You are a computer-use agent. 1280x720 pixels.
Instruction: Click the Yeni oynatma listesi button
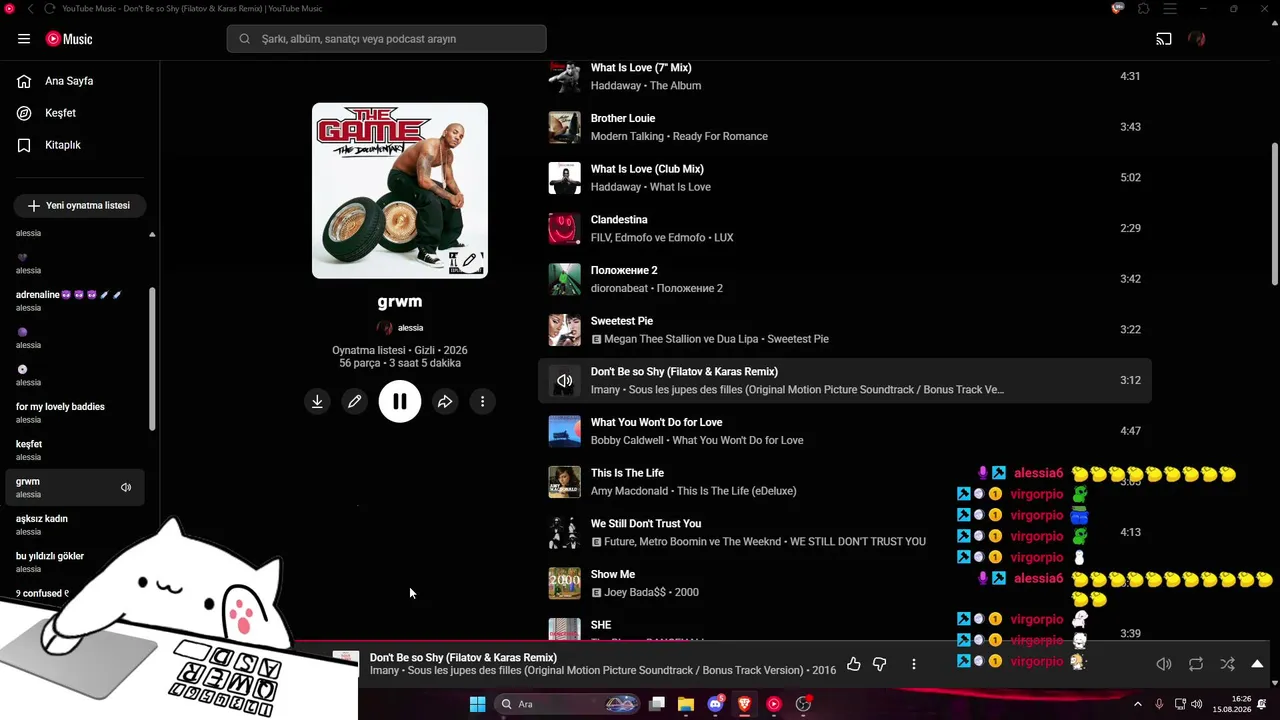click(79, 205)
